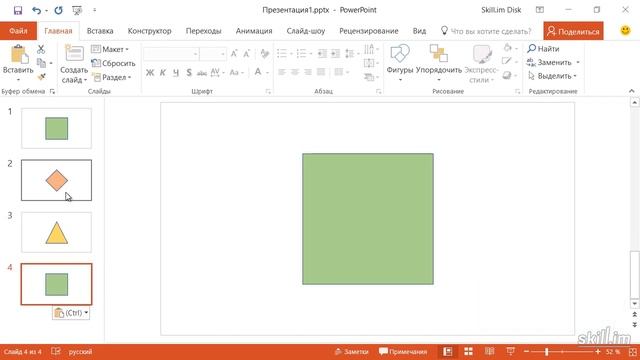The height and width of the screenshot is (360, 640).
Task: Adjust the zoom slider handle
Action: tap(547, 351)
